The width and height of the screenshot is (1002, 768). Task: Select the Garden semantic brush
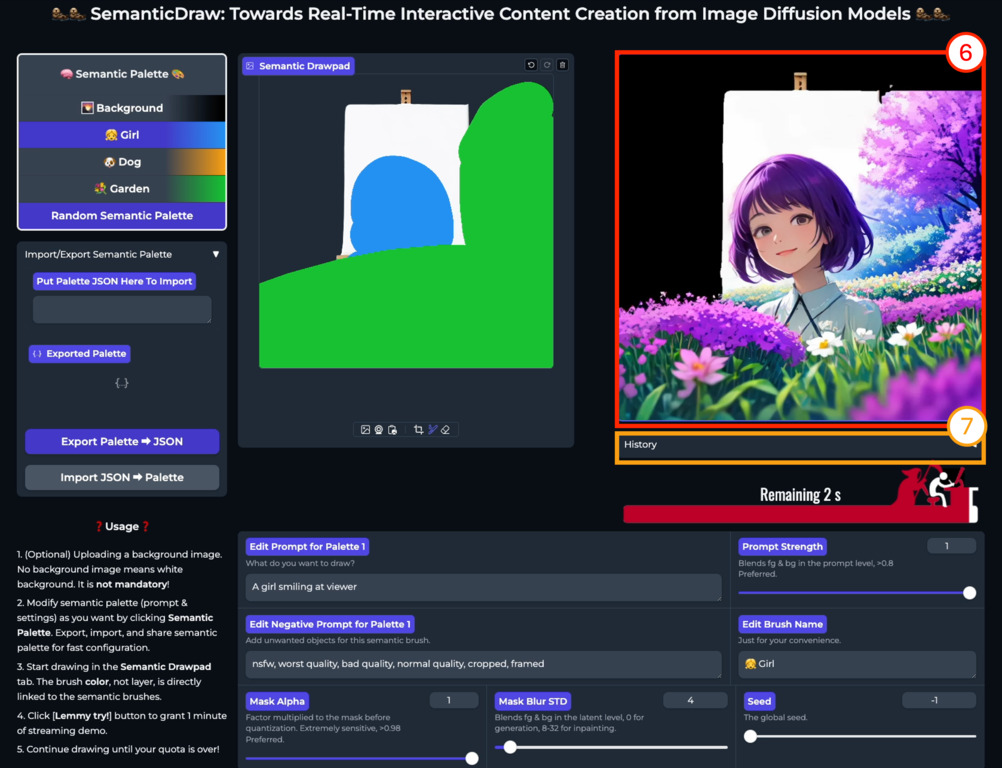click(122, 188)
